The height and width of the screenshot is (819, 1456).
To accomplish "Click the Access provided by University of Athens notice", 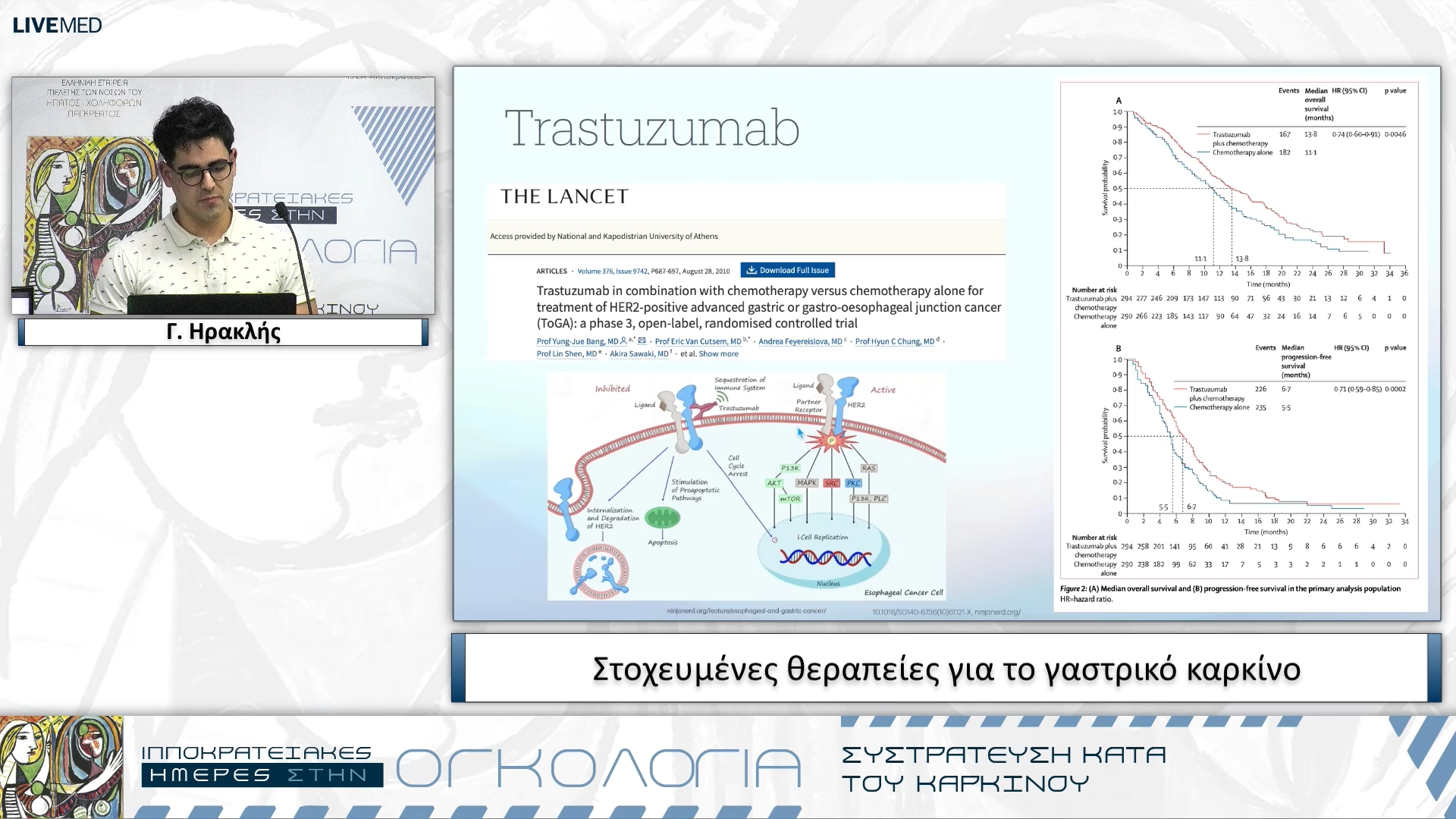I will pyautogui.click(x=604, y=236).
